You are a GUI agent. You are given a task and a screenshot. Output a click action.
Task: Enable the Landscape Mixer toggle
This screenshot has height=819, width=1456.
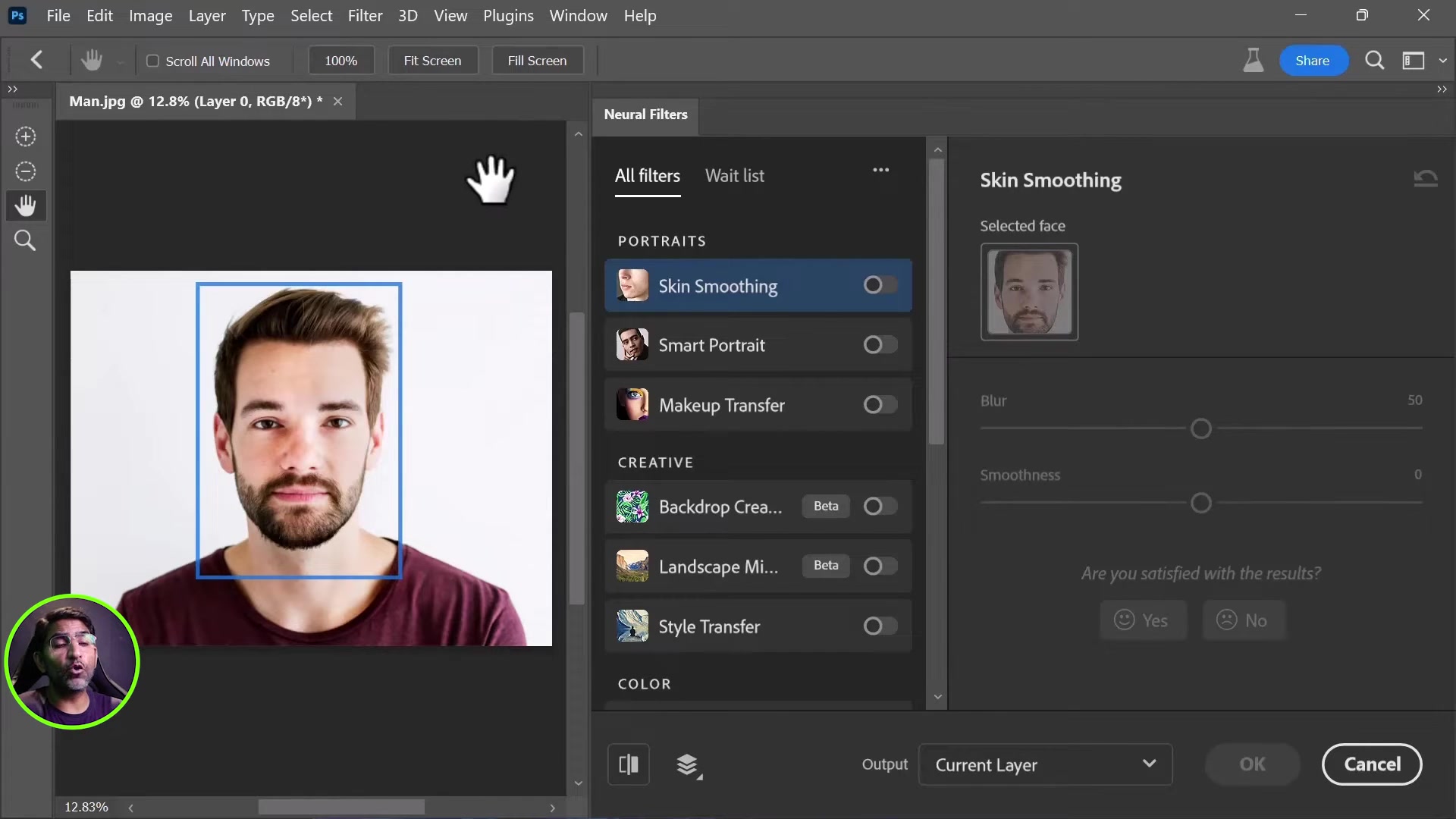coord(880,566)
